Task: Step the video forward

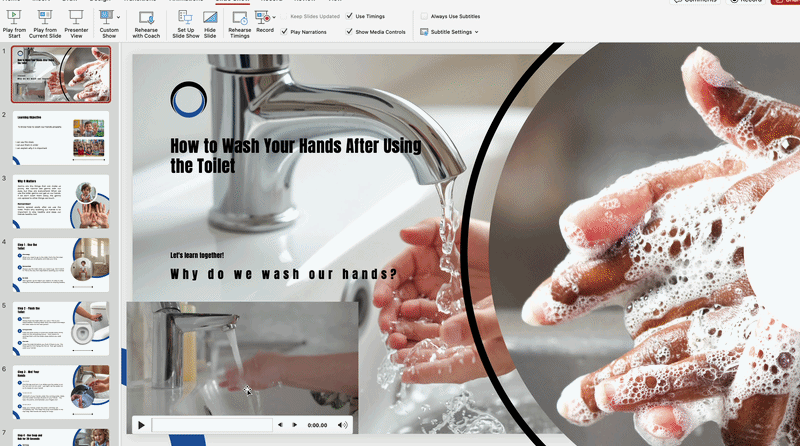Action: [x=294, y=425]
